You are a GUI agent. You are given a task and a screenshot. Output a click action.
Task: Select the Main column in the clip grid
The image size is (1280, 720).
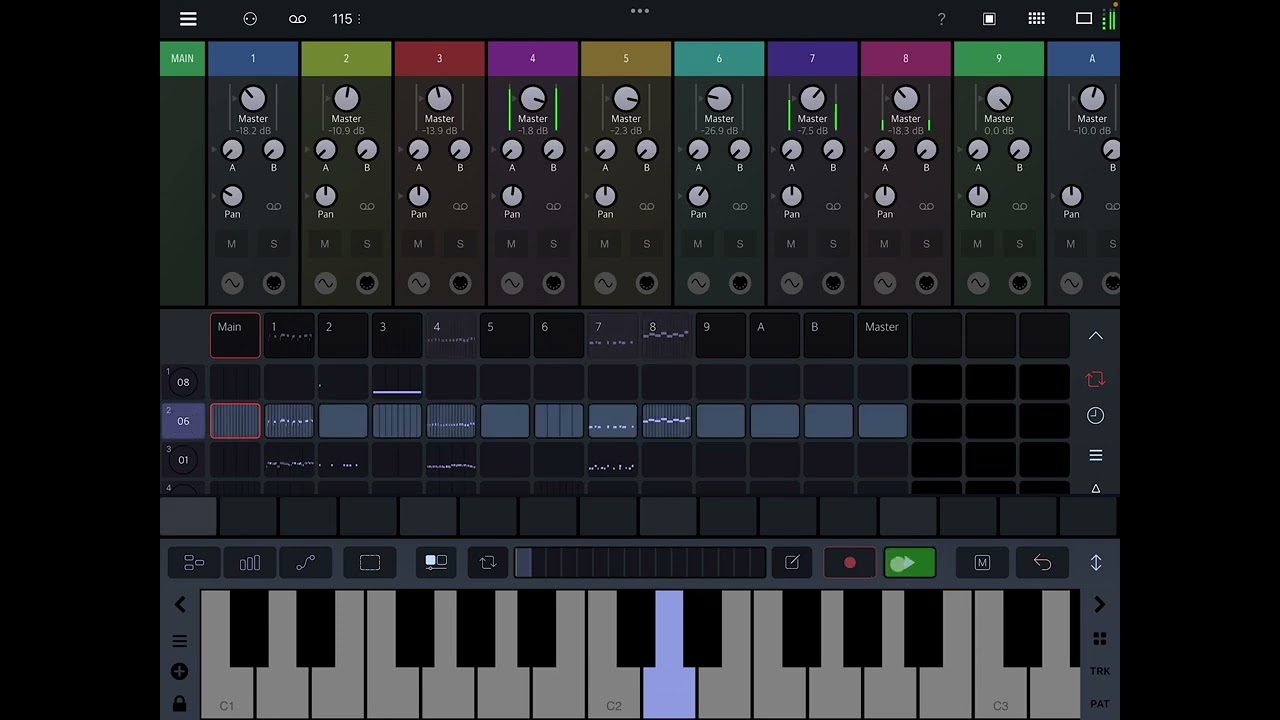point(235,336)
